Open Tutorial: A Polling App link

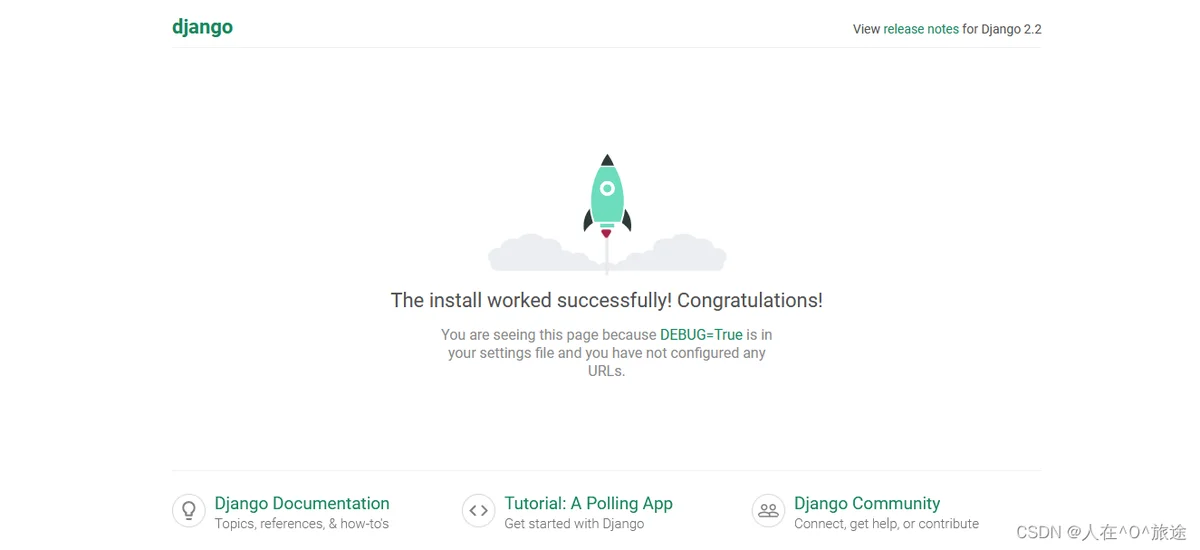coord(588,503)
